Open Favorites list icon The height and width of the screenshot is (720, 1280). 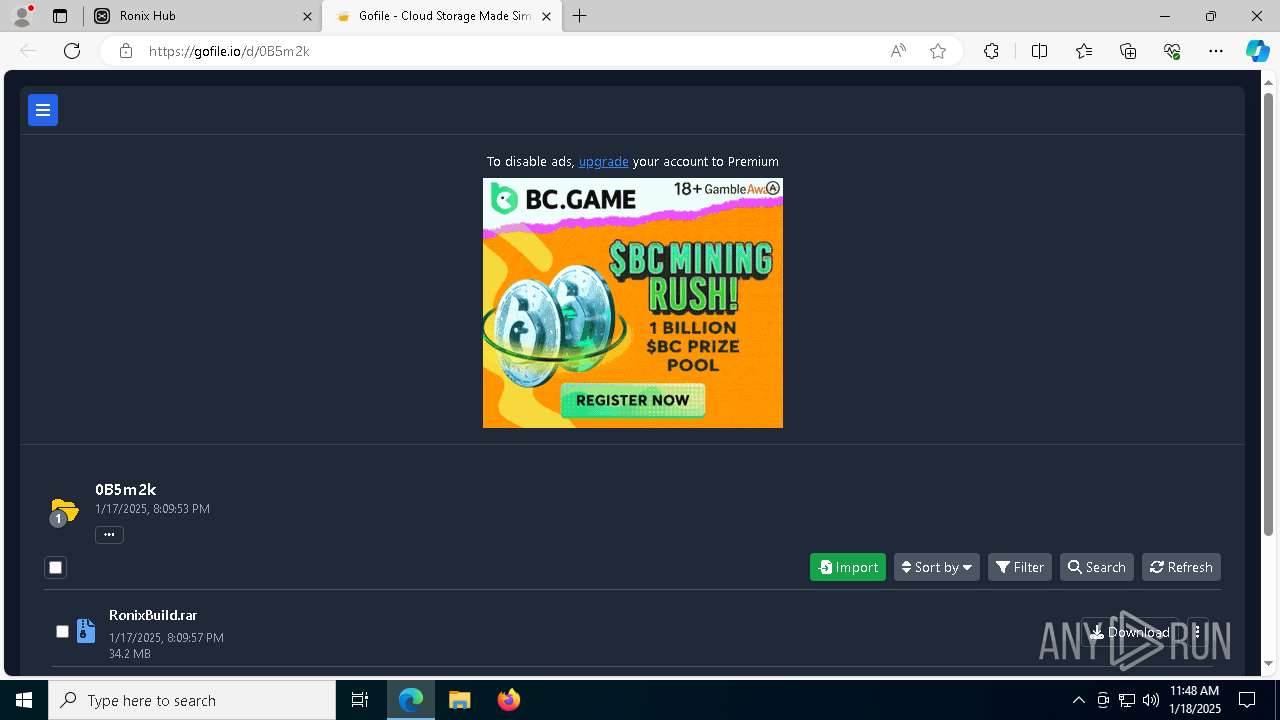[1084, 51]
